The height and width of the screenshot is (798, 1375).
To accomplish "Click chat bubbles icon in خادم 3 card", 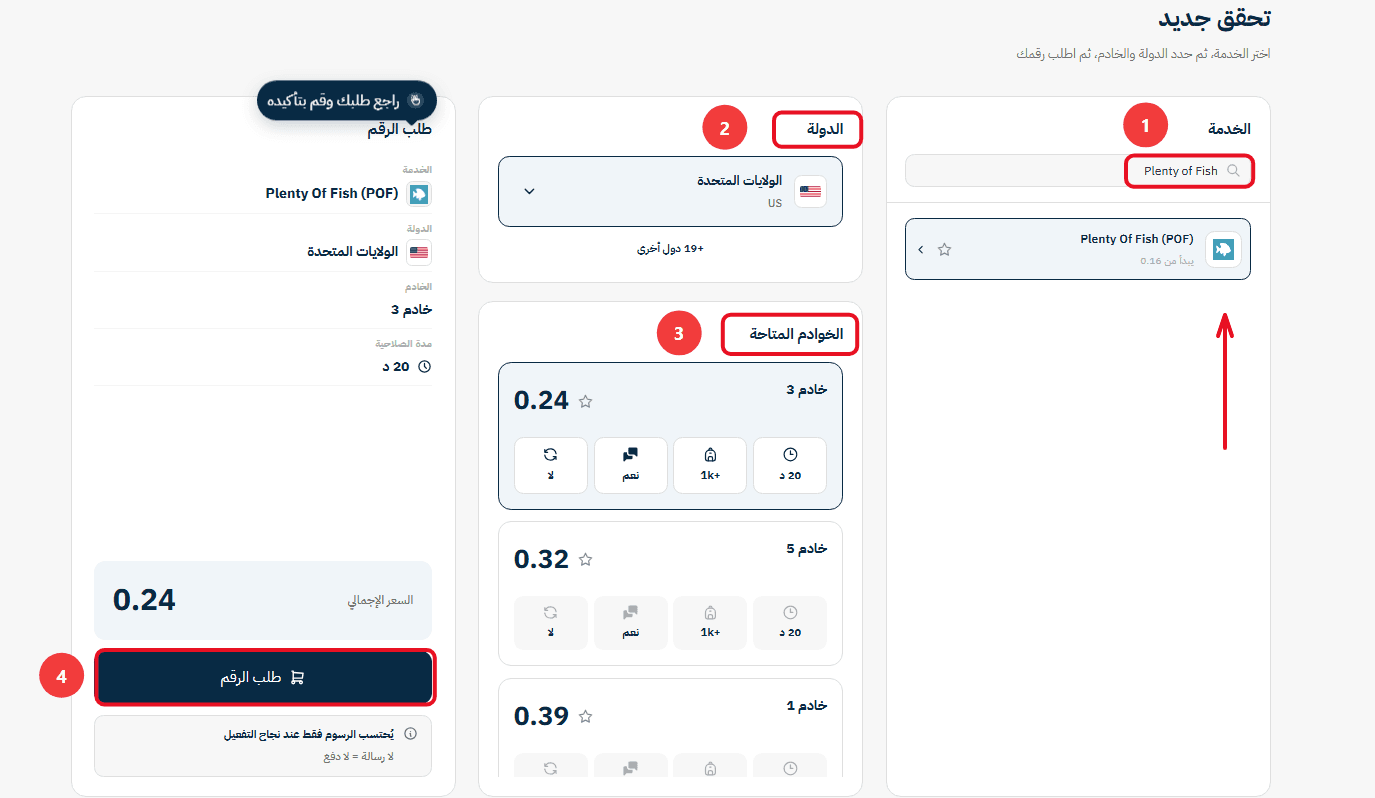I will tap(630, 454).
